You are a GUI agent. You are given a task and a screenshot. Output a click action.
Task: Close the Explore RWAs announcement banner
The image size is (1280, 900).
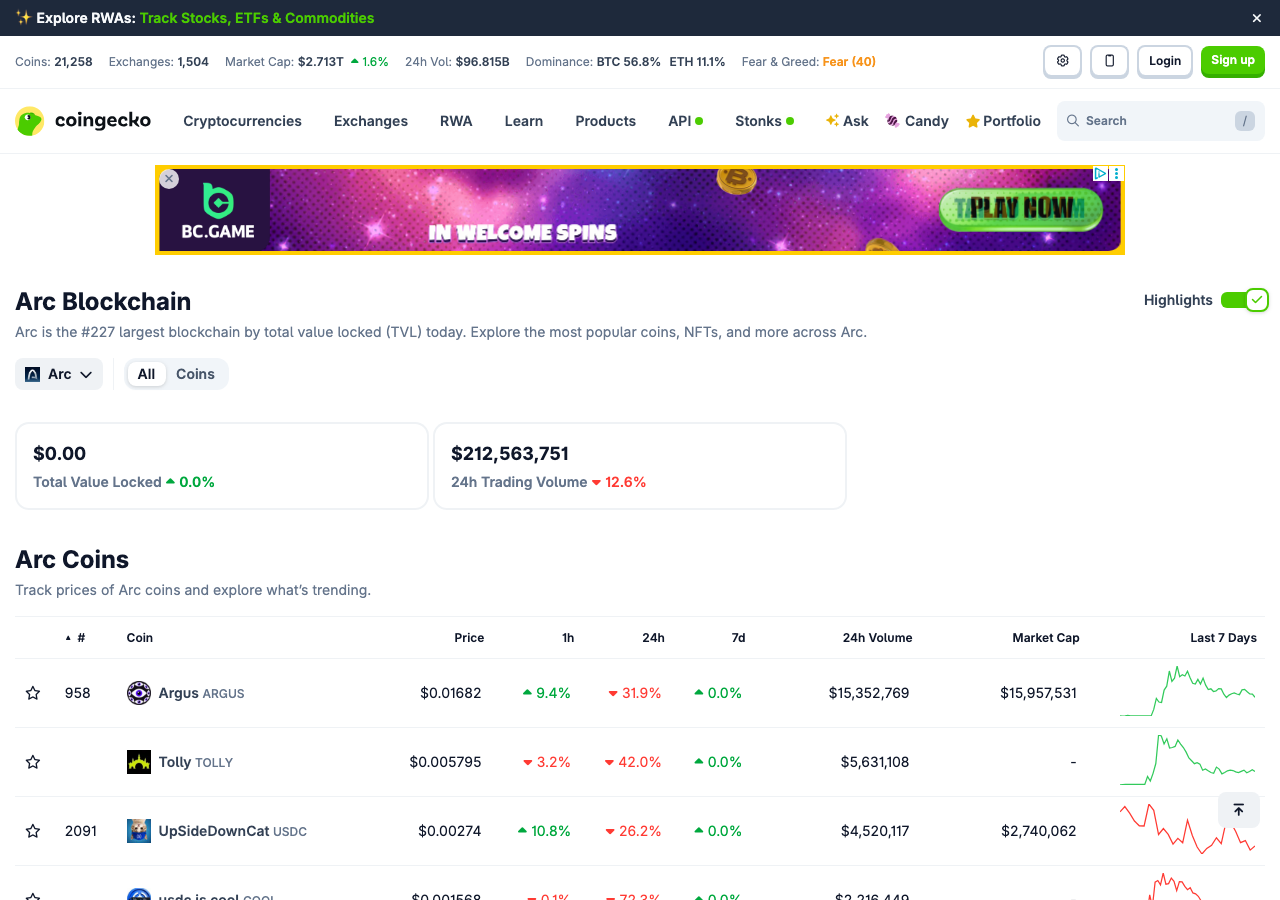tap(1257, 18)
